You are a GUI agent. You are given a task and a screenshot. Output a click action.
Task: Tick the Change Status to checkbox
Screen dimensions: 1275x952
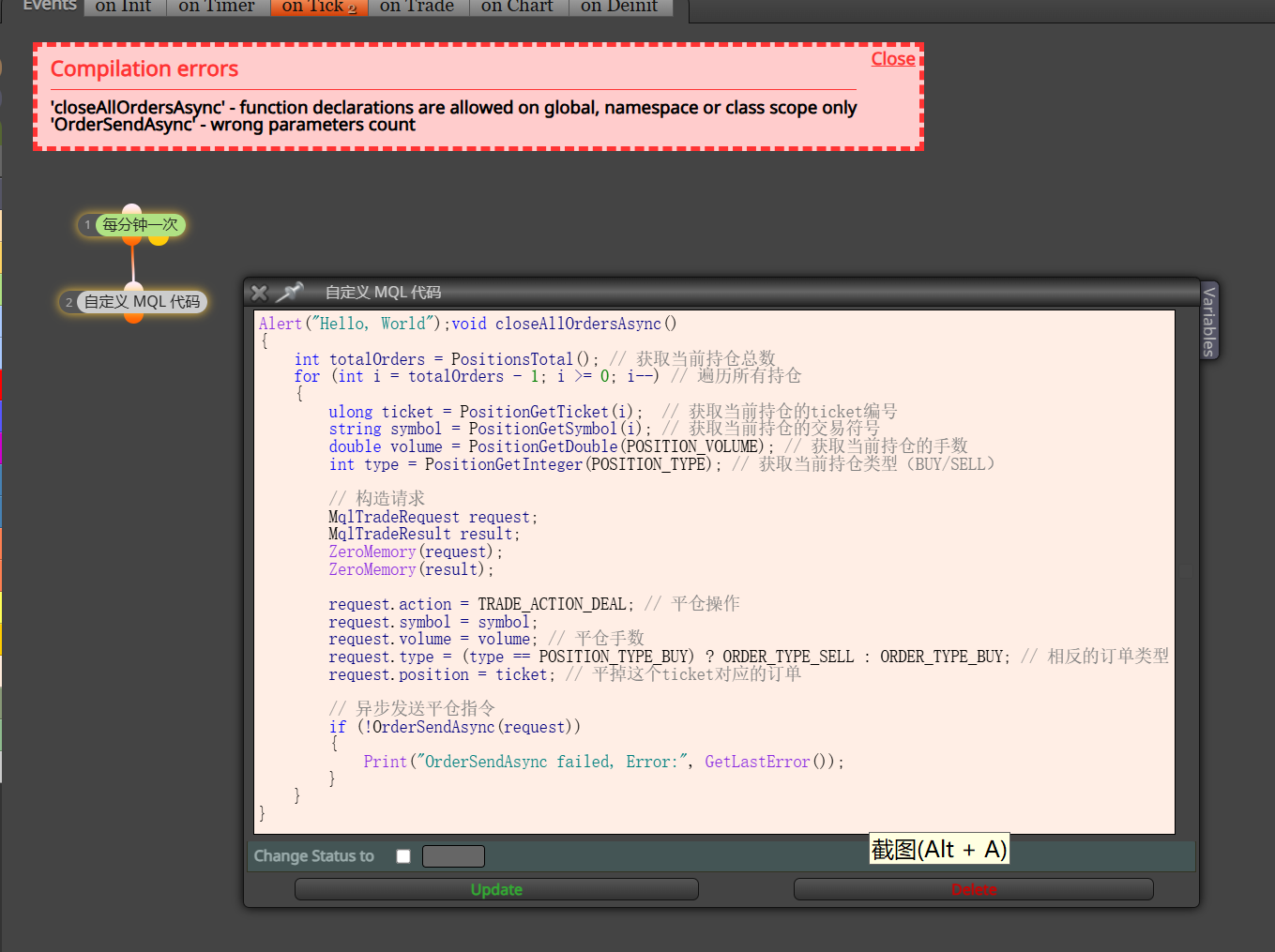click(x=403, y=856)
